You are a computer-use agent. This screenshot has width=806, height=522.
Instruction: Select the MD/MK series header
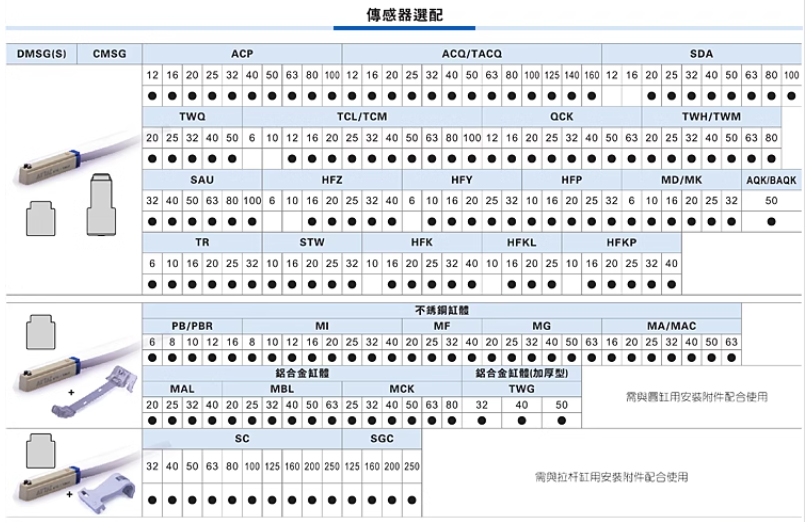[682, 180]
